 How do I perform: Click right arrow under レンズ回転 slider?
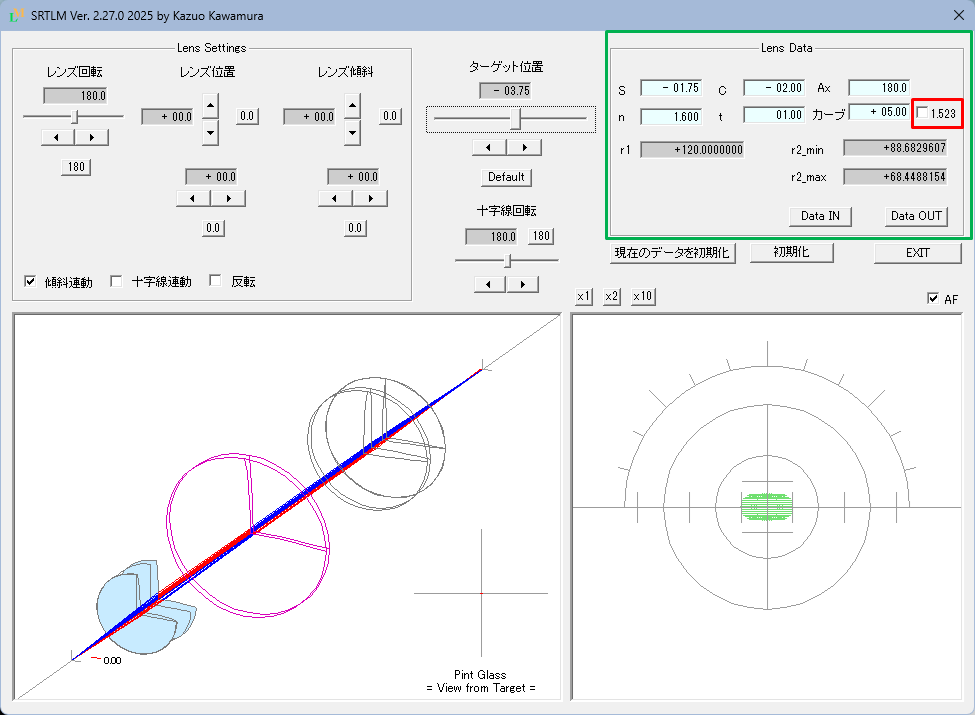[92, 137]
